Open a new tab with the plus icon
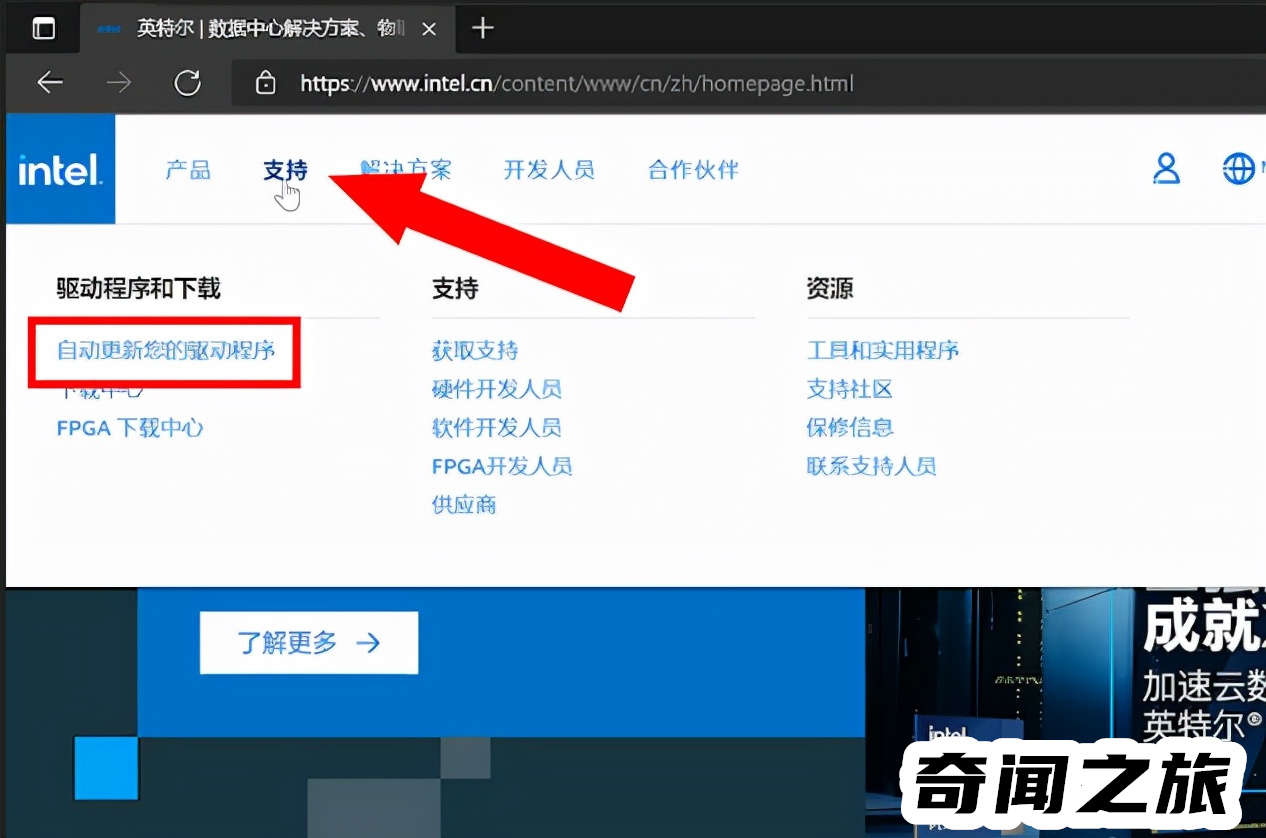 coord(482,28)
